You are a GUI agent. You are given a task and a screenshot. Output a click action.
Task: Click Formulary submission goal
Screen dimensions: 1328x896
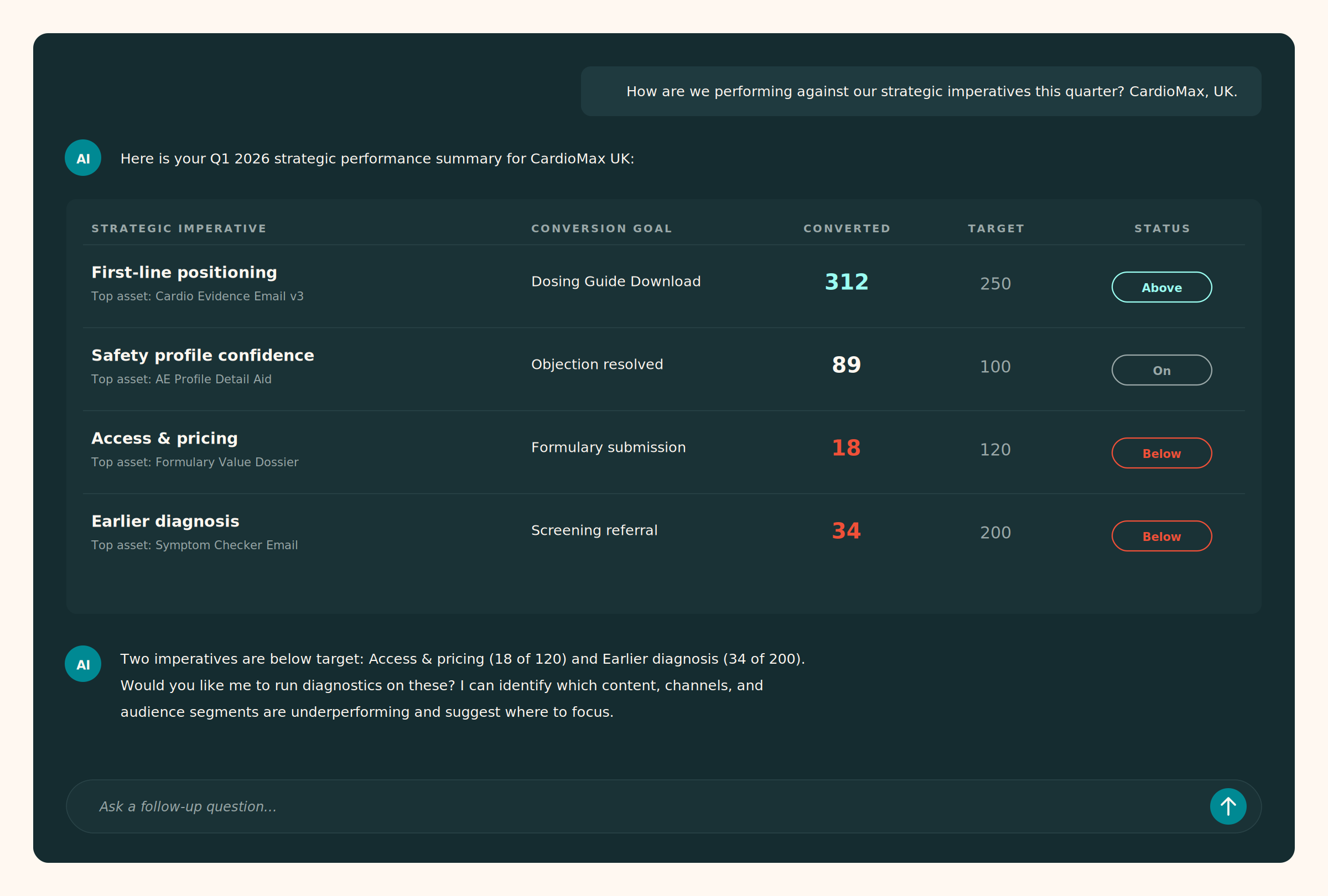(x=609, y=447)
